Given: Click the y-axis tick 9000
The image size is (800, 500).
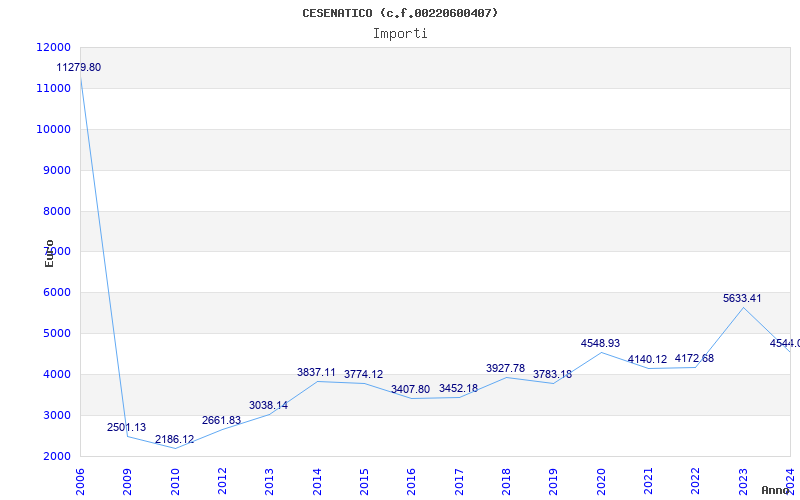Looking at the screenshot, I should tap(56, 170).
